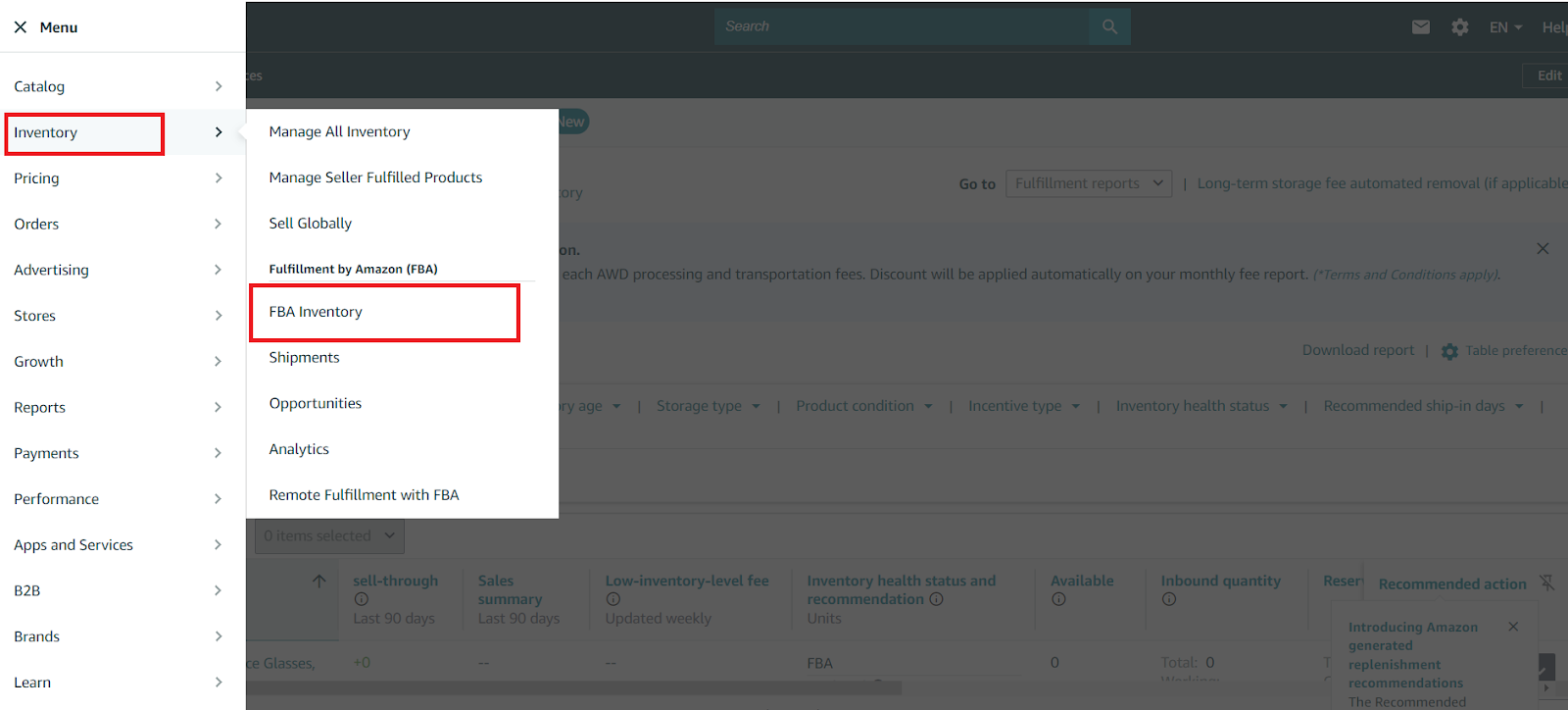Click Inventory health recommendation info icon
The width and height of the screenshot is (1568, 710).
(936, 599)
